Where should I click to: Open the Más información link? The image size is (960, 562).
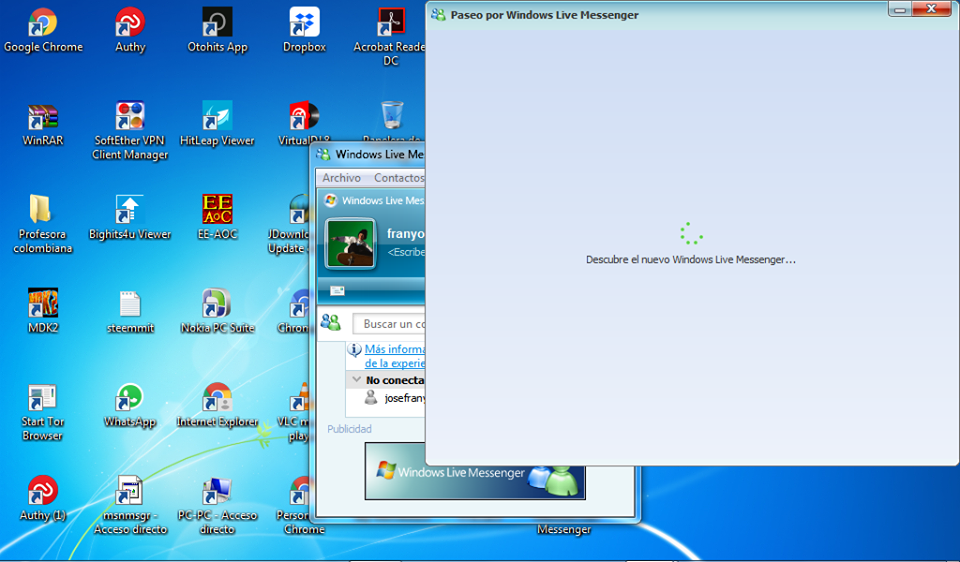tap(394, 356)
